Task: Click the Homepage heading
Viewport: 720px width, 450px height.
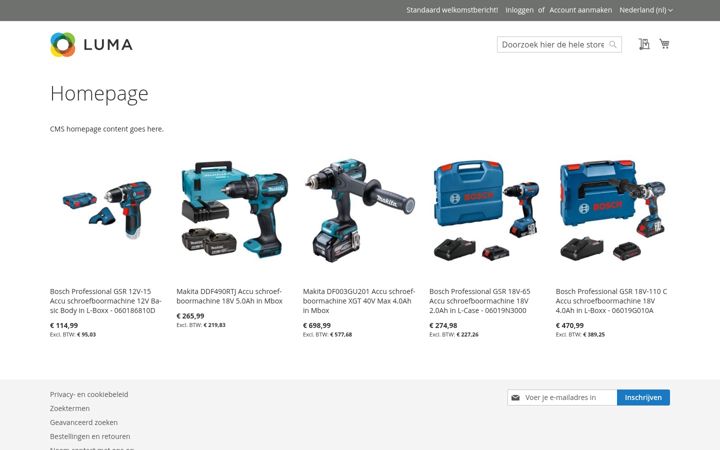Action: point(99,94)
